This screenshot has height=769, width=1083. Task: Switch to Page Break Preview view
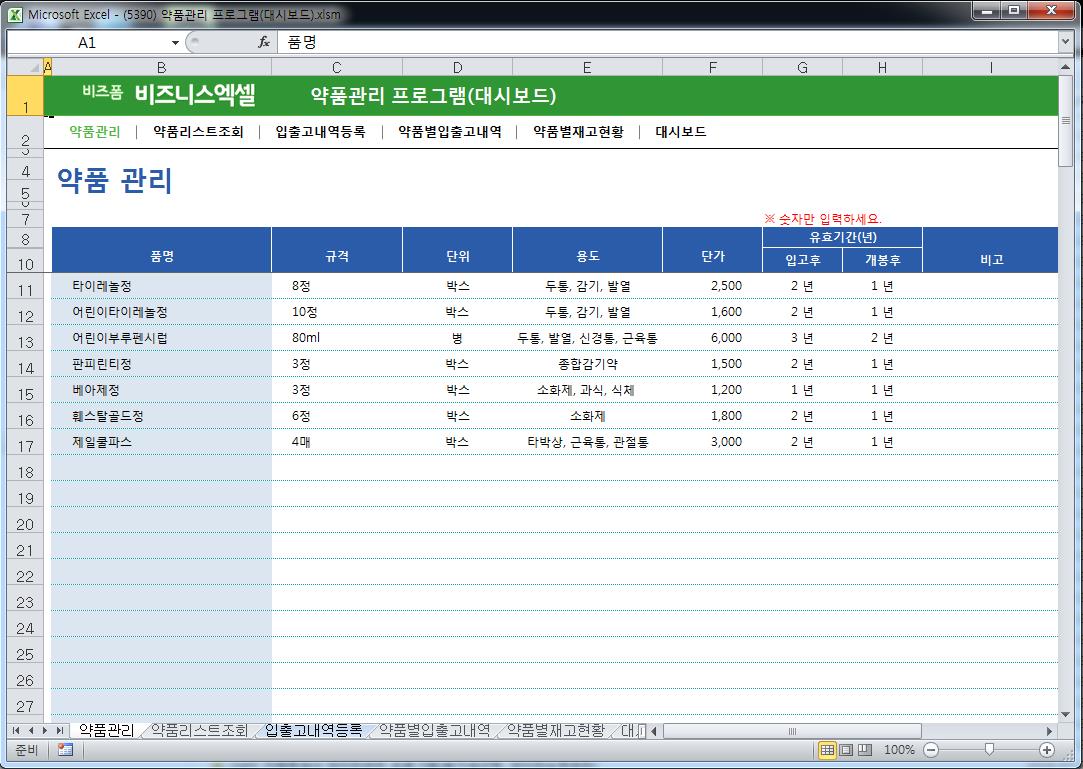864,750
